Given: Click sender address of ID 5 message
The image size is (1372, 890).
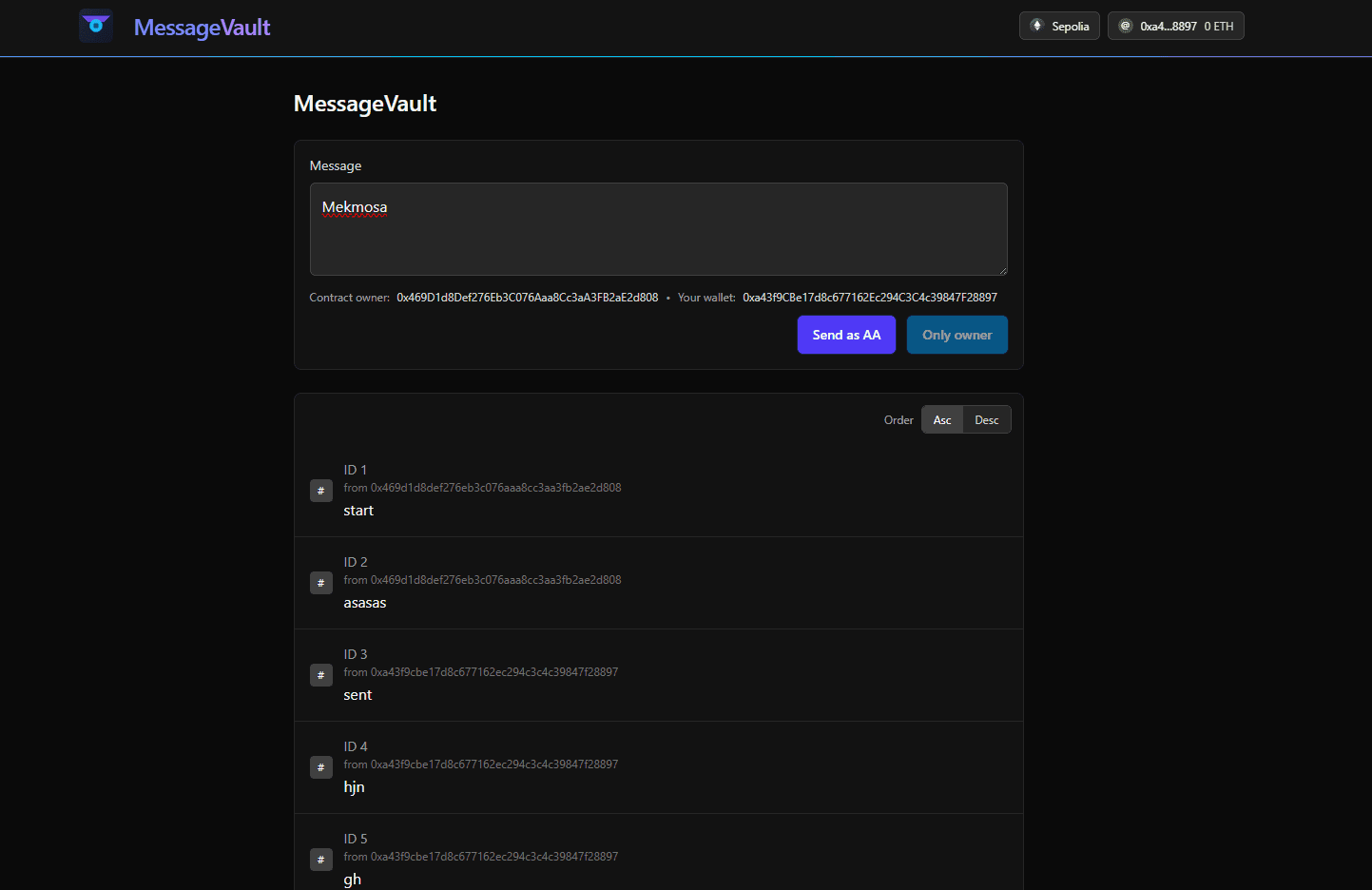Looking at the screenshot, I should tap(494, 857).
